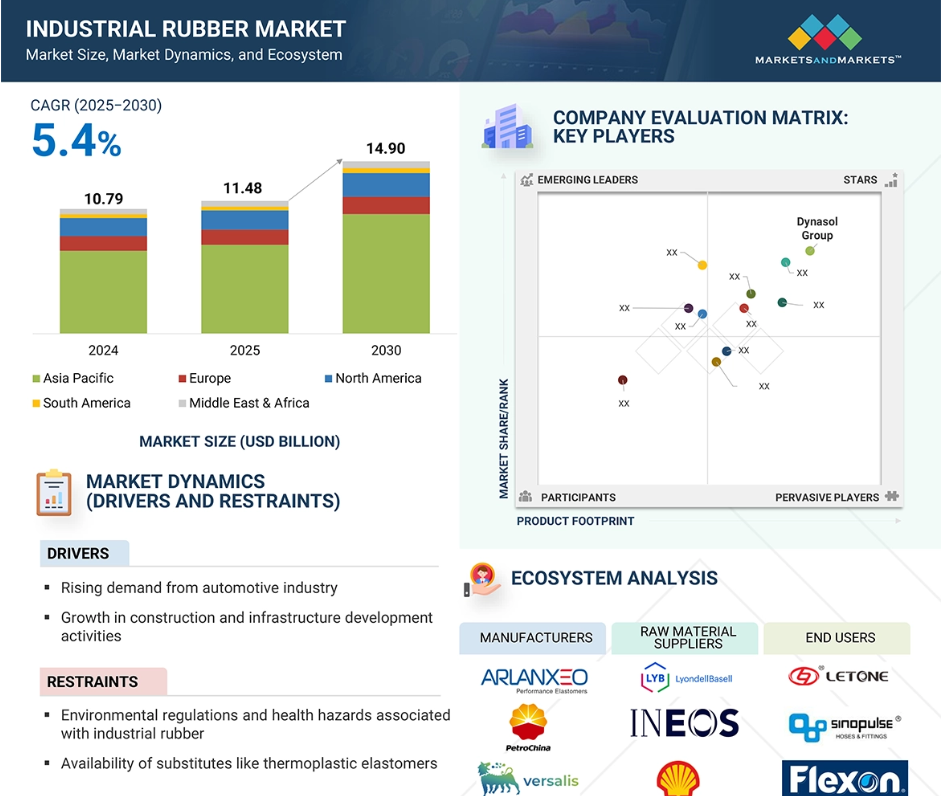Screen dimensions: 942x796
Task: Click the Sinopulse logo
Action: 845,727
